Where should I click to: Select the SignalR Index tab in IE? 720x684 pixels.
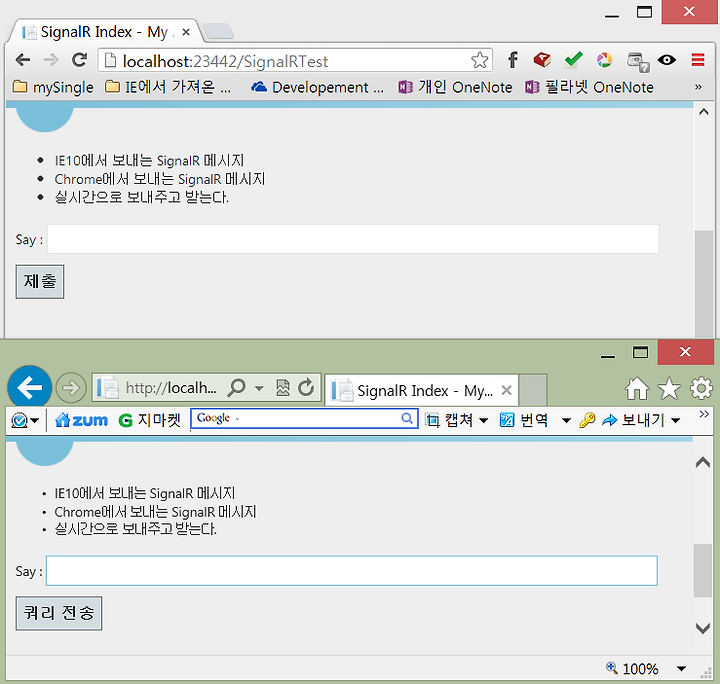[422, 391]
